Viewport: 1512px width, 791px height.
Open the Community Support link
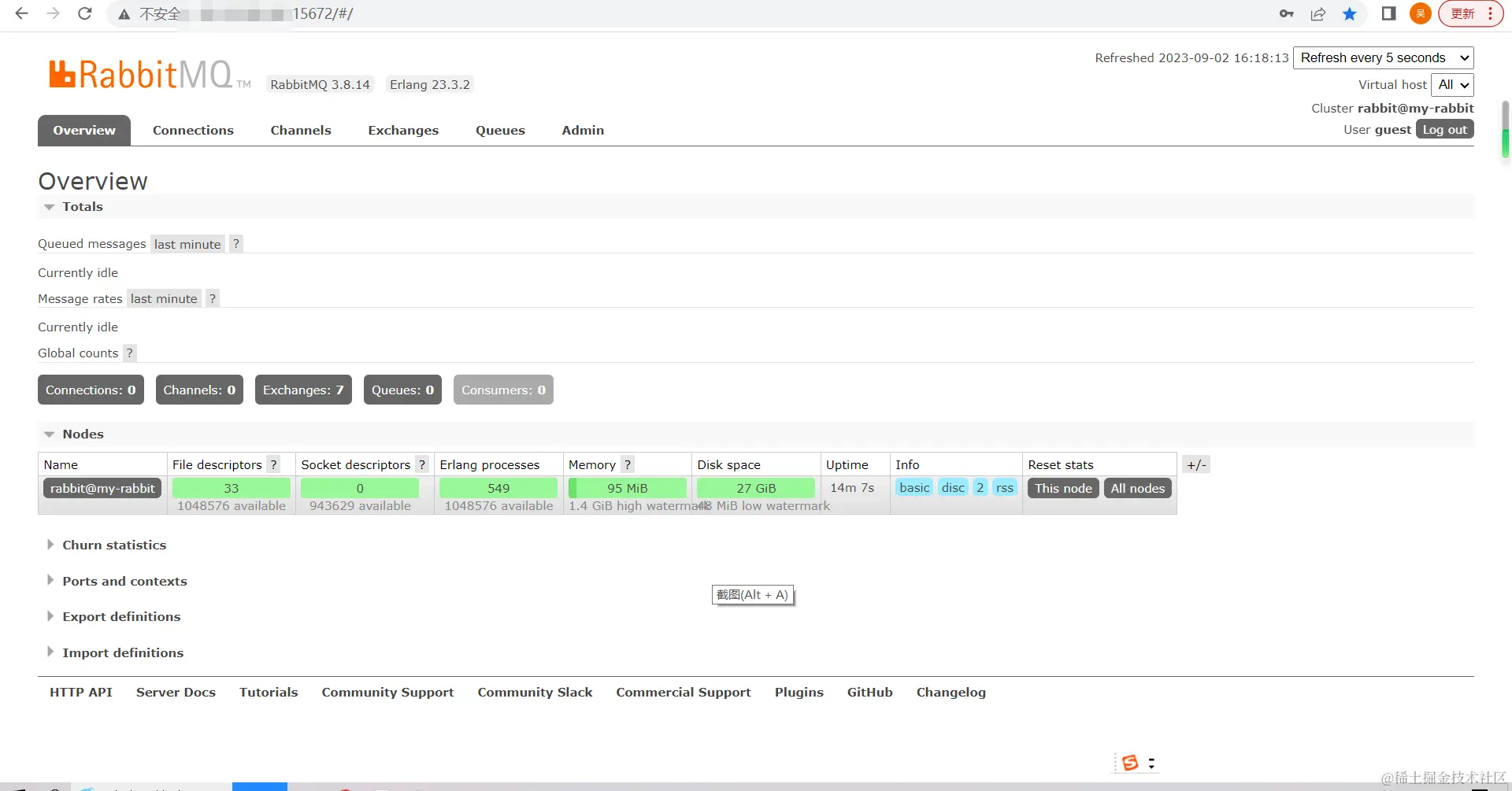coord(387,692)
